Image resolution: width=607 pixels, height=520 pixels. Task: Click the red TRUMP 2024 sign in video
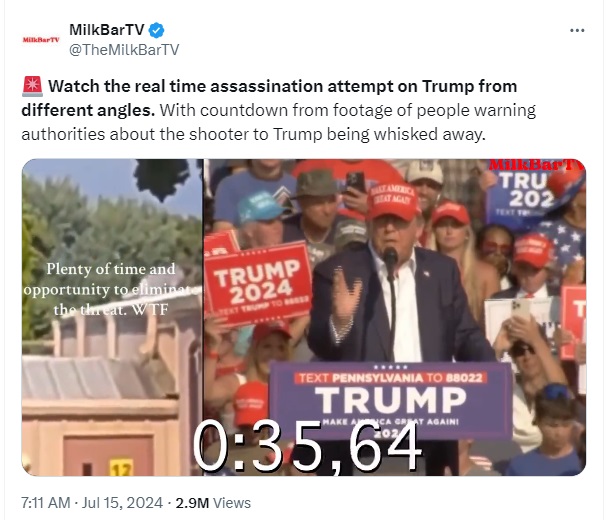pos(259,284)
